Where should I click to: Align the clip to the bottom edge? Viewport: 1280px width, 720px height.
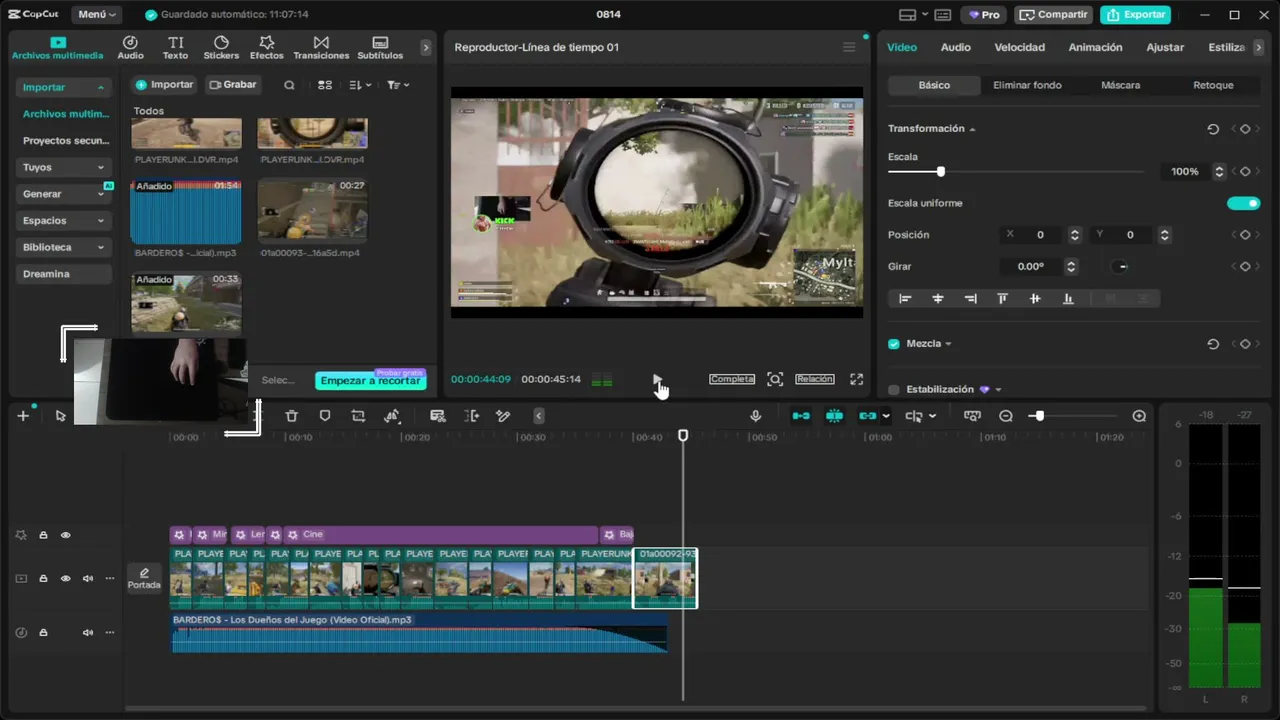coord(1068,298)
